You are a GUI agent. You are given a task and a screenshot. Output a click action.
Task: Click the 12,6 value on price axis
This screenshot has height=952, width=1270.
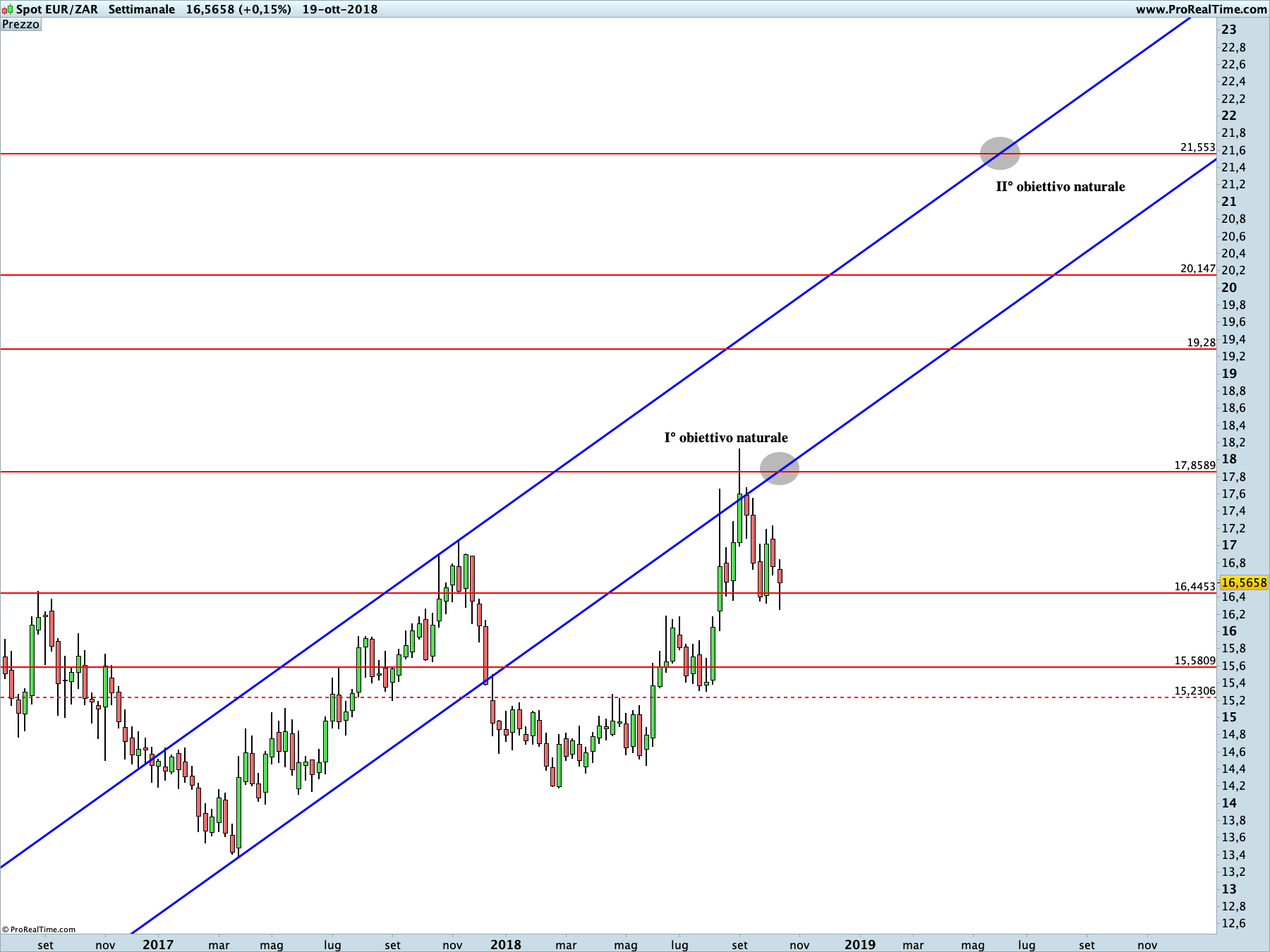pyautogui.click(x=1233, y=924)
